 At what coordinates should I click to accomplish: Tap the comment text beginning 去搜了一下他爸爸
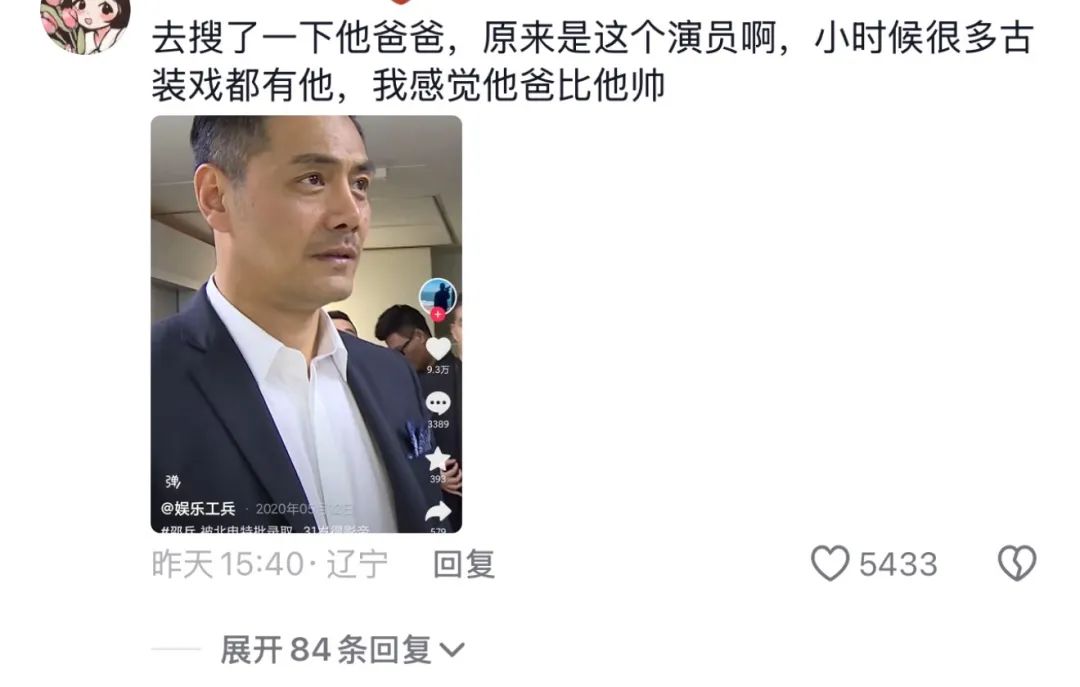(592, 61)
